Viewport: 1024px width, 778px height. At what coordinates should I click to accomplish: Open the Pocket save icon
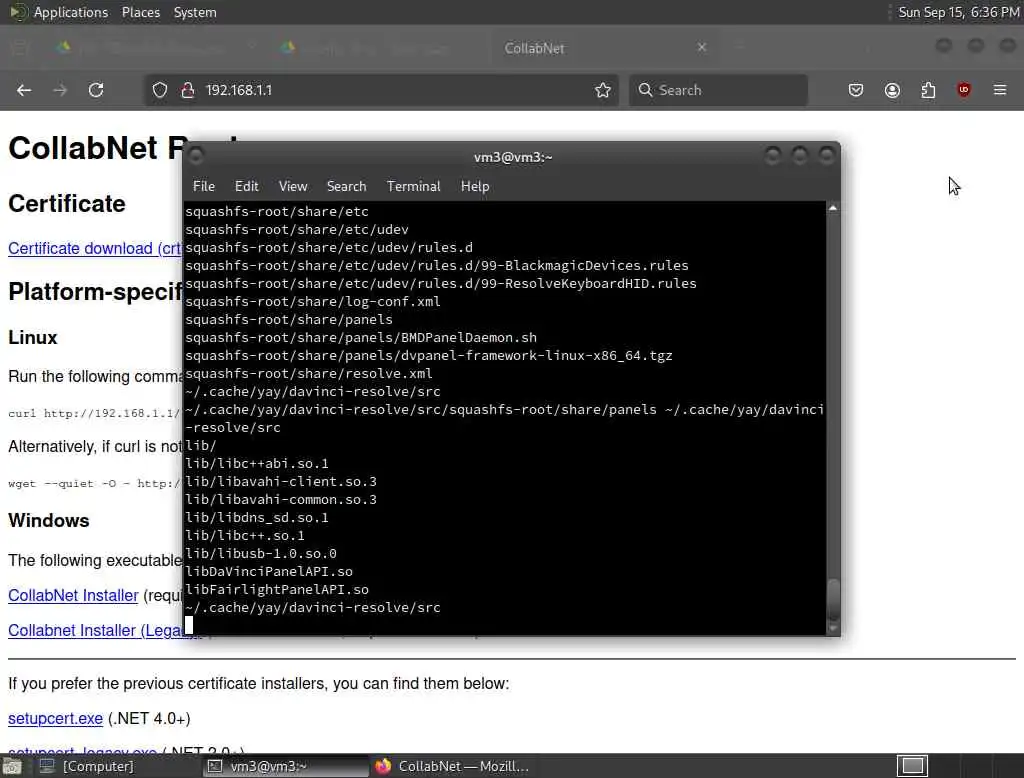[x=856, y=90]
